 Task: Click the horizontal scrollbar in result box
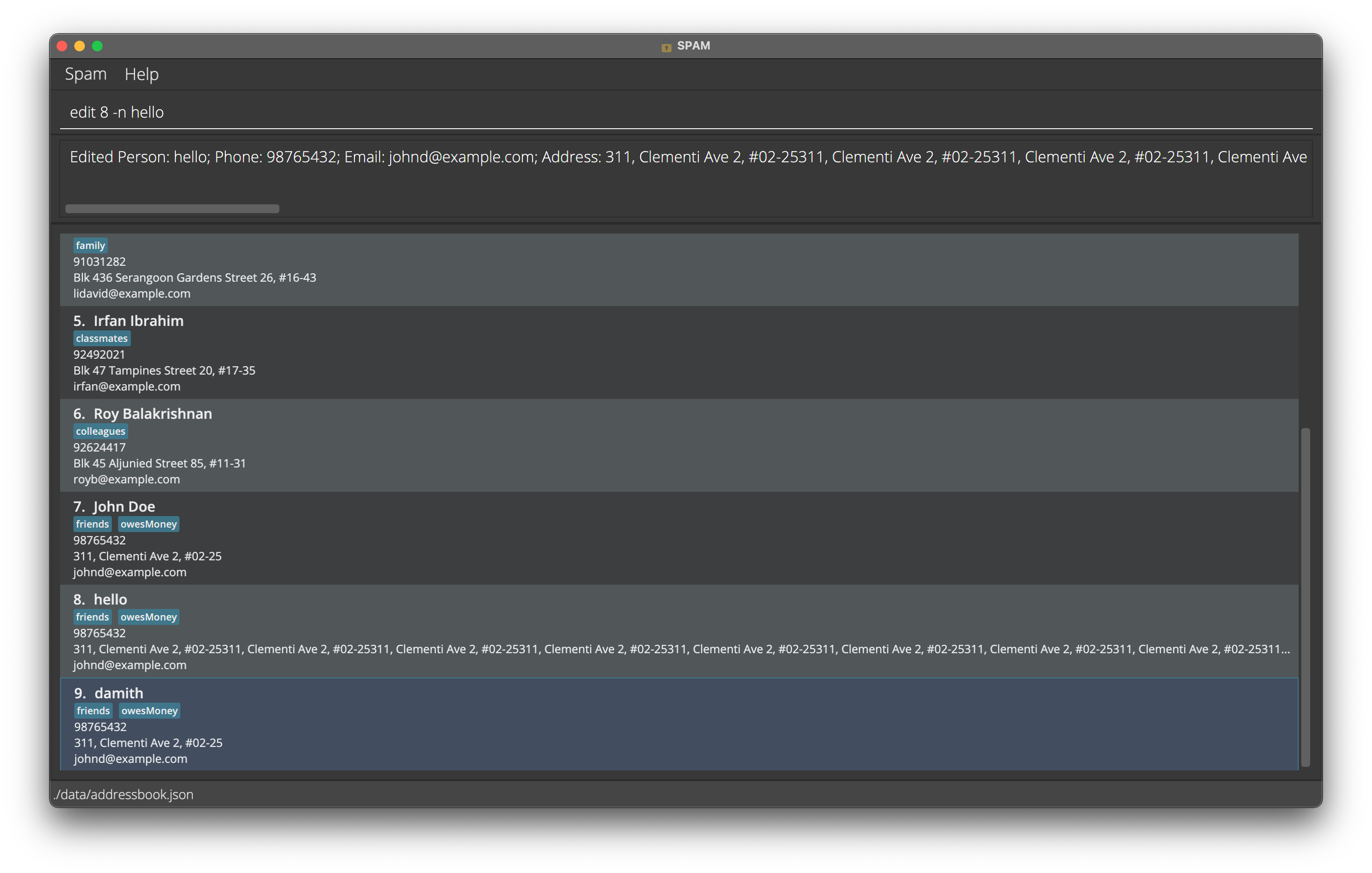(x=172, y=209)
